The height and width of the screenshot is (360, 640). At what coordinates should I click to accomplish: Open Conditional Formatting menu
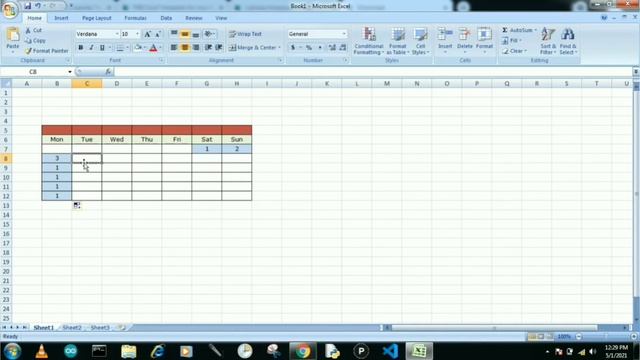pos(369,41)
